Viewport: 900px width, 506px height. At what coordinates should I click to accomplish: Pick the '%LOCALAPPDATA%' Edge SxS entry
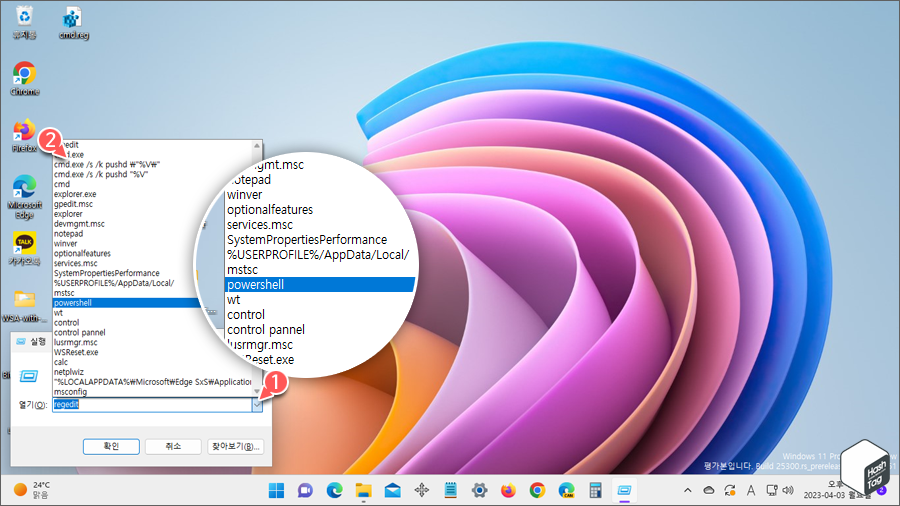[x=152, y=382]
